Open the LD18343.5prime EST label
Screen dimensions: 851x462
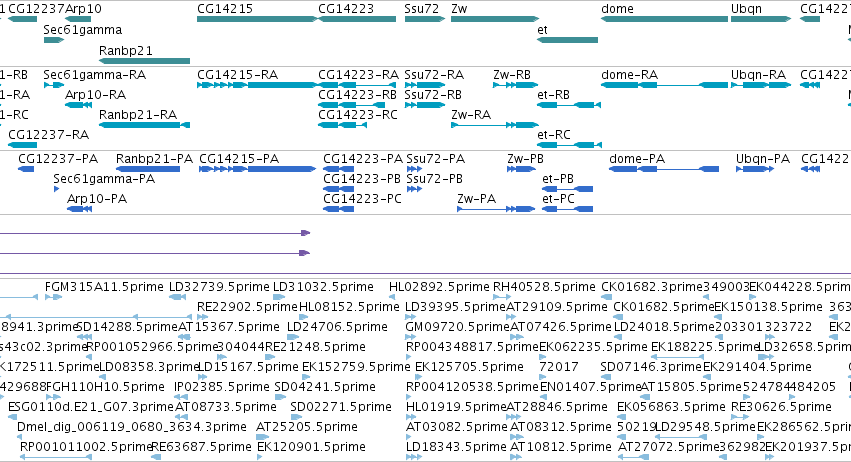[x=456, y=447]
